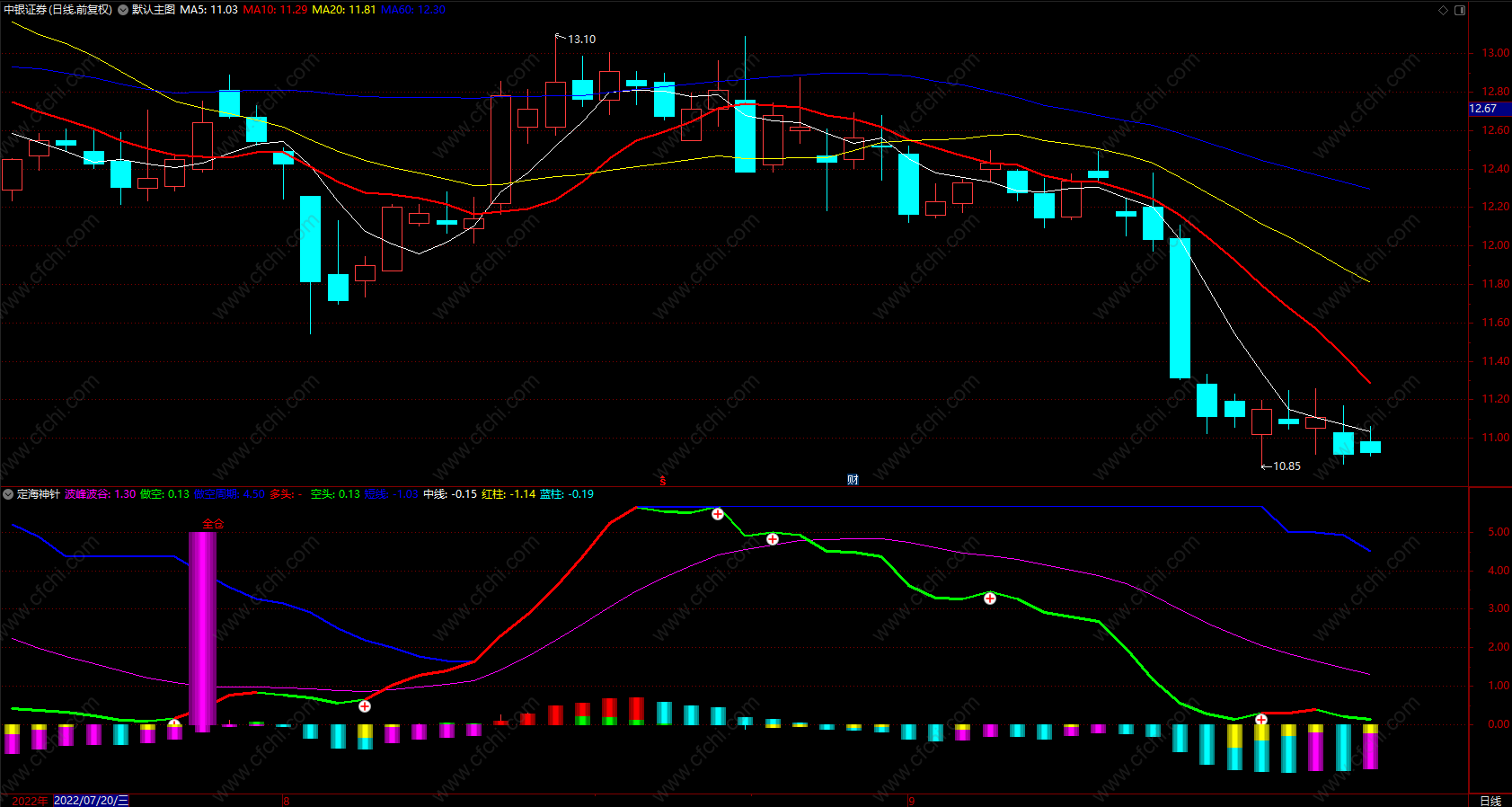Click the 定海神针 indicator name

[x=39, y=494]
